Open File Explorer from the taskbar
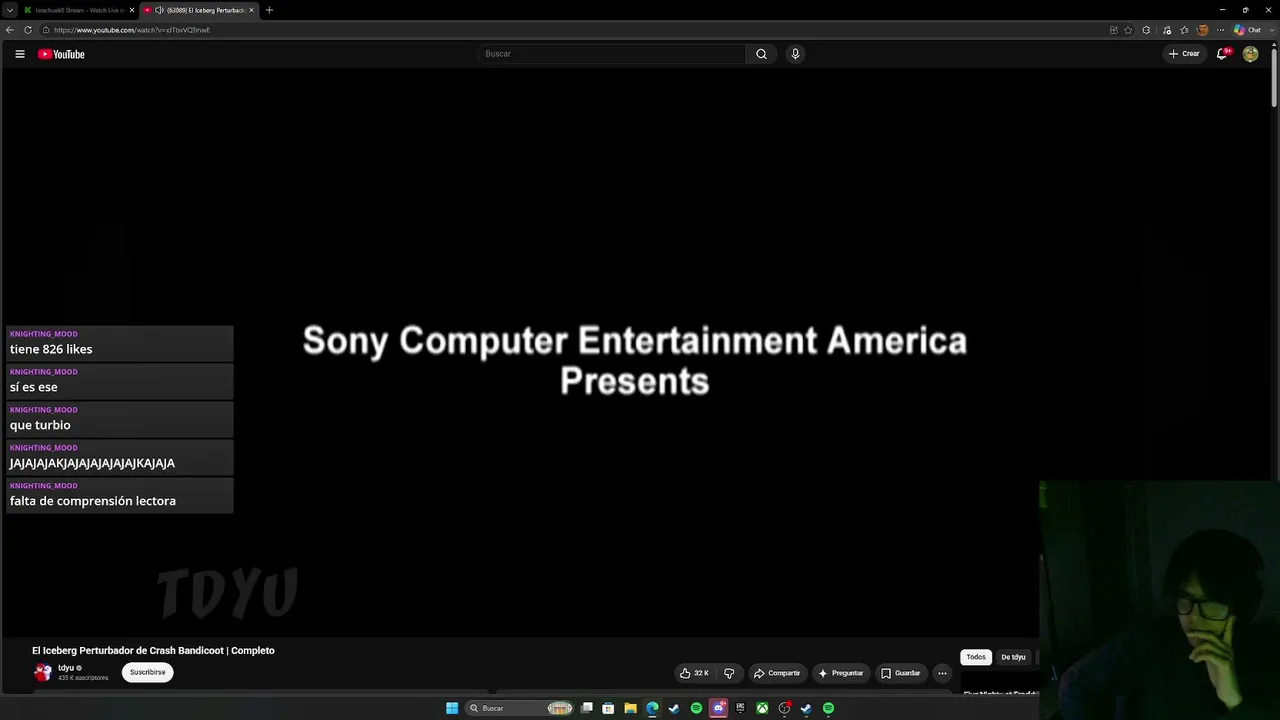Image resolution: width=1280 pixels, height=720 pixels. [x=630, y=708]
